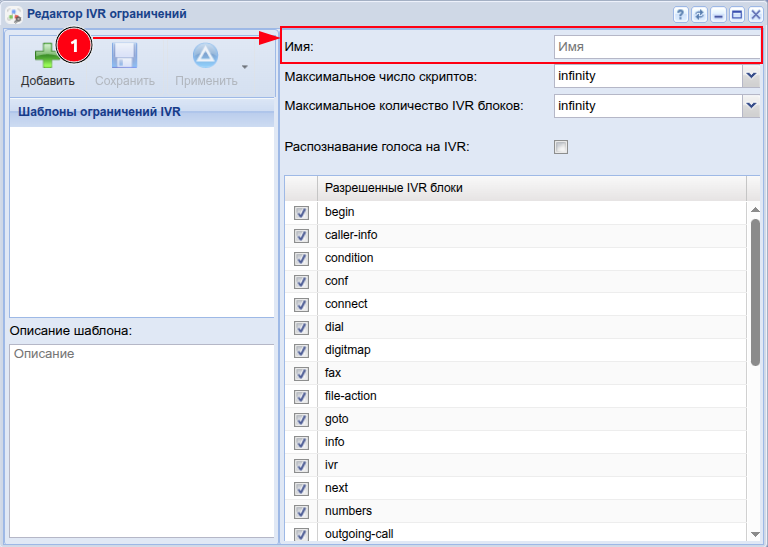This screenshot has height=547, width=768.
Task: Click the scroll up arrow in blocks list
Action: (755, 210)
